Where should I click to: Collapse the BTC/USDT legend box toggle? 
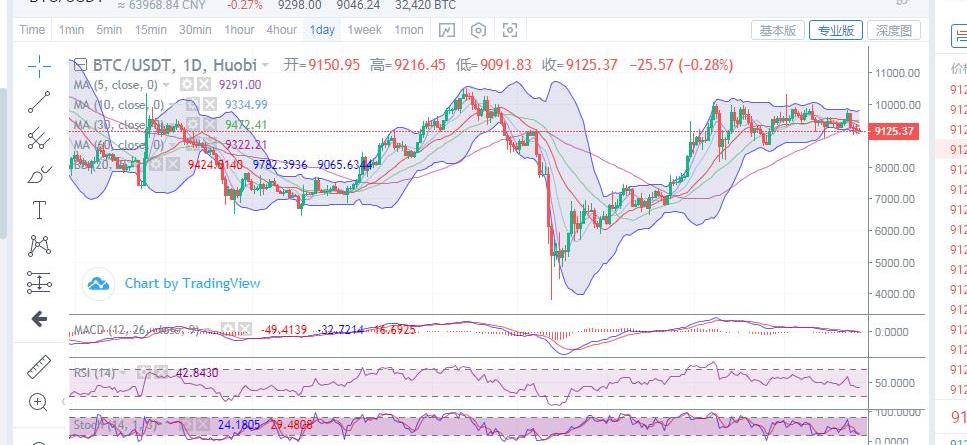(x=80, y=65)
